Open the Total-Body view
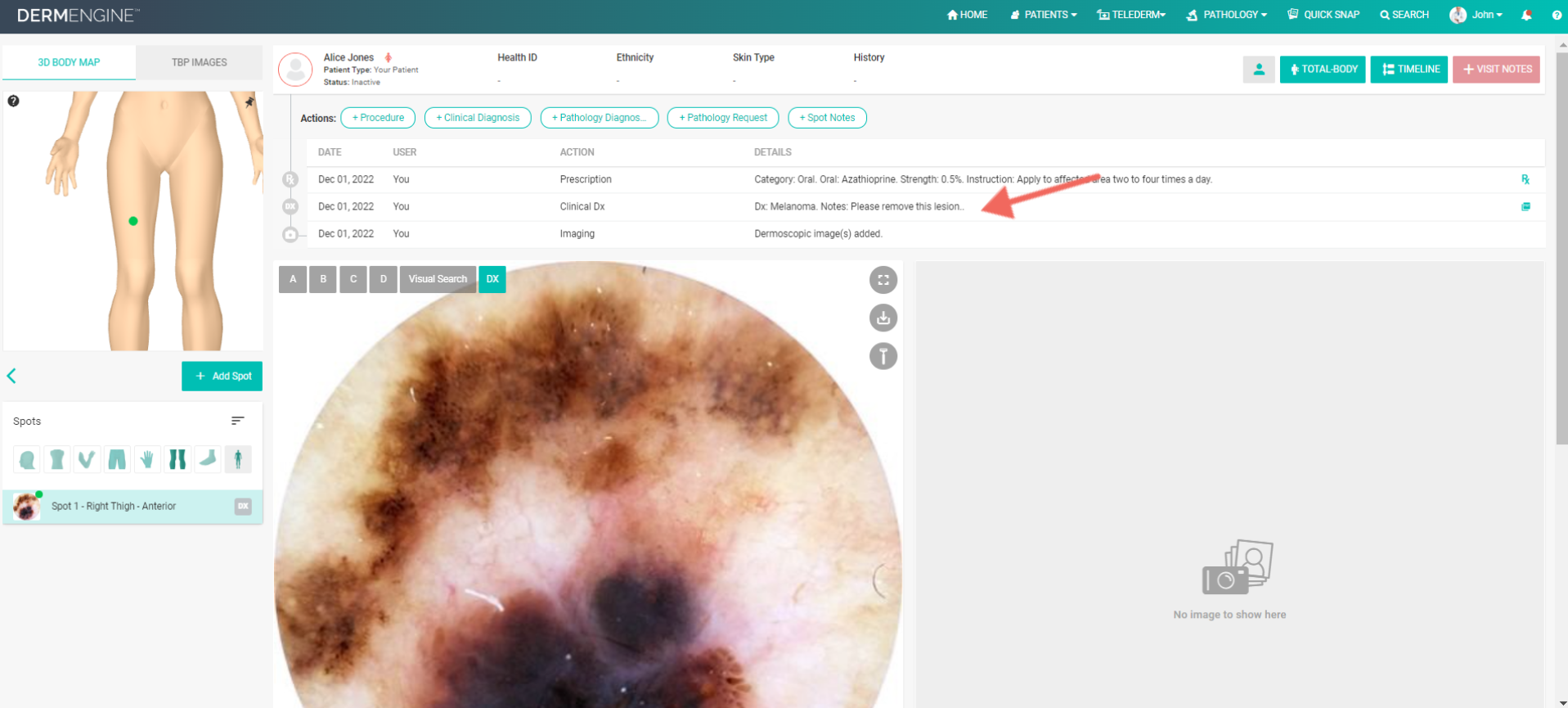This screenshot has width=1568, height=708. point(1323,70)
